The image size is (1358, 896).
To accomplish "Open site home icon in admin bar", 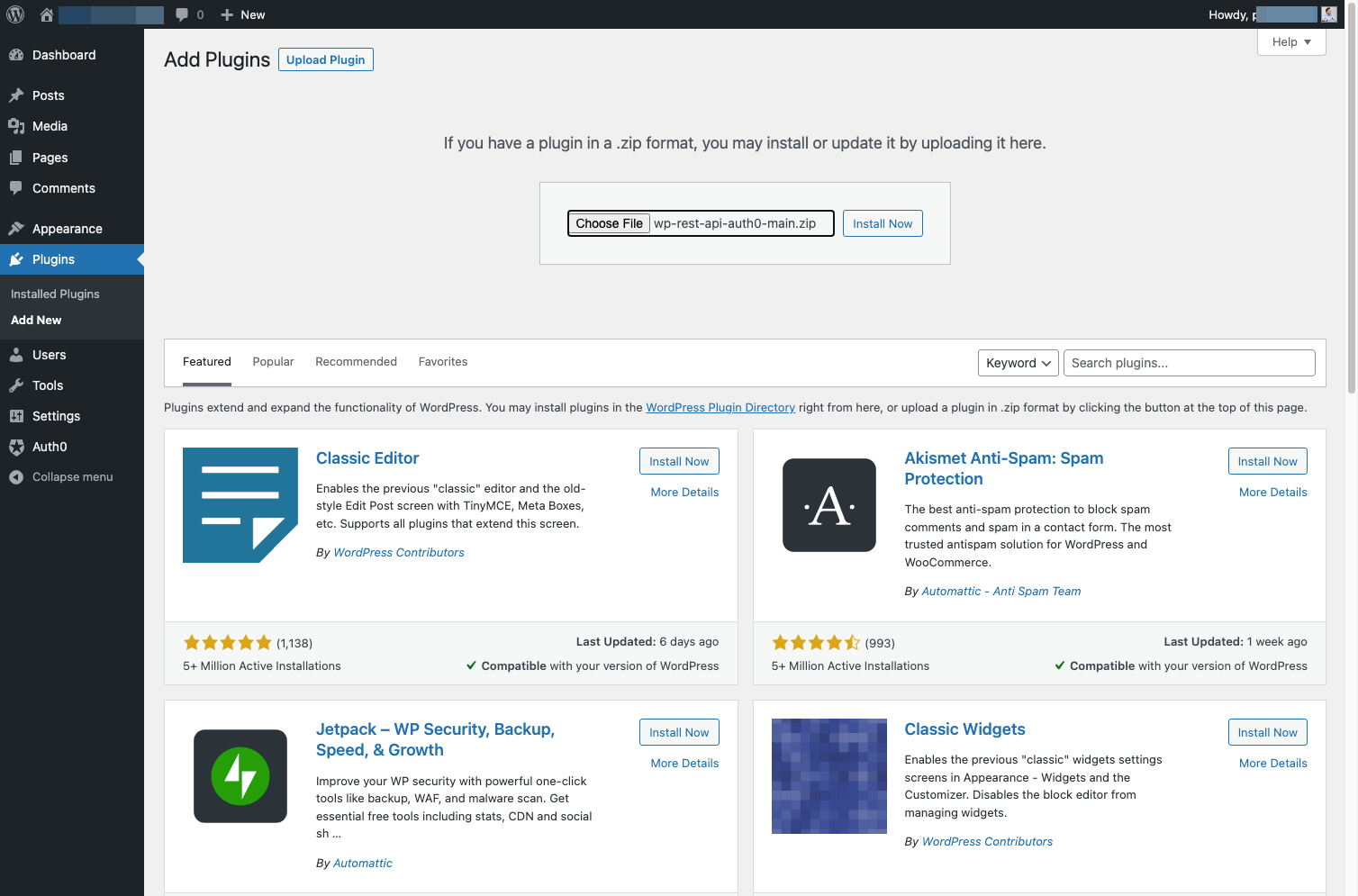I will (47, 14).
